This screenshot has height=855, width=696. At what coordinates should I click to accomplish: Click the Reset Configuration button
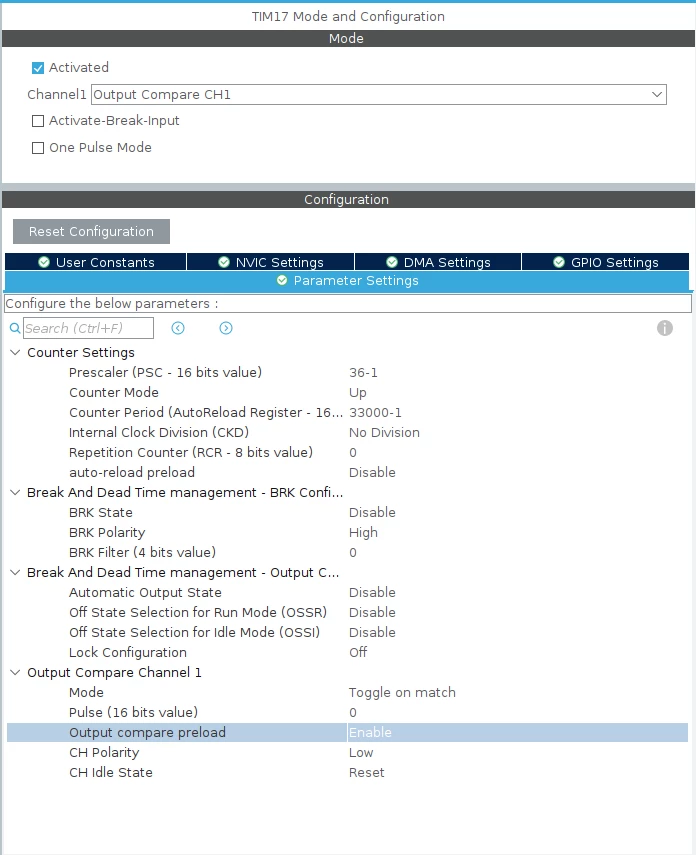(x=91, y=232)
